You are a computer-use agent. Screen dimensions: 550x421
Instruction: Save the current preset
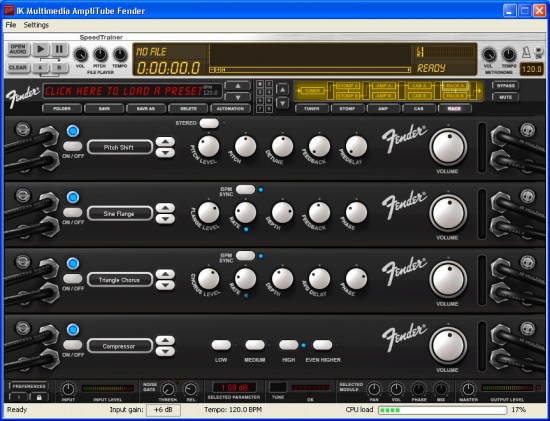(104, 108)
